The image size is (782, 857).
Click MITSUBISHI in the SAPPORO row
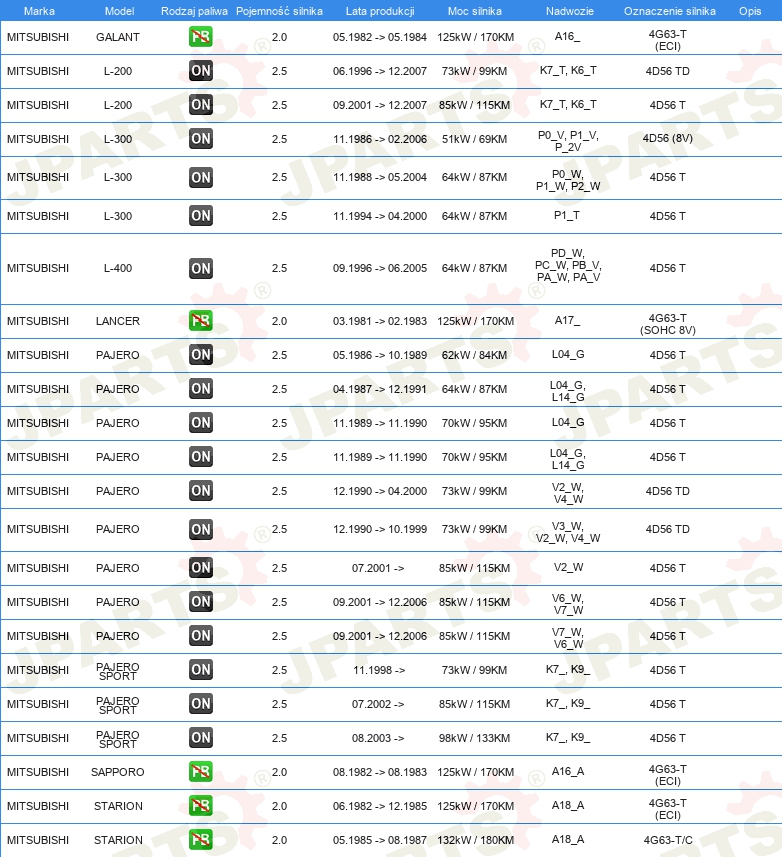point(38,772)
